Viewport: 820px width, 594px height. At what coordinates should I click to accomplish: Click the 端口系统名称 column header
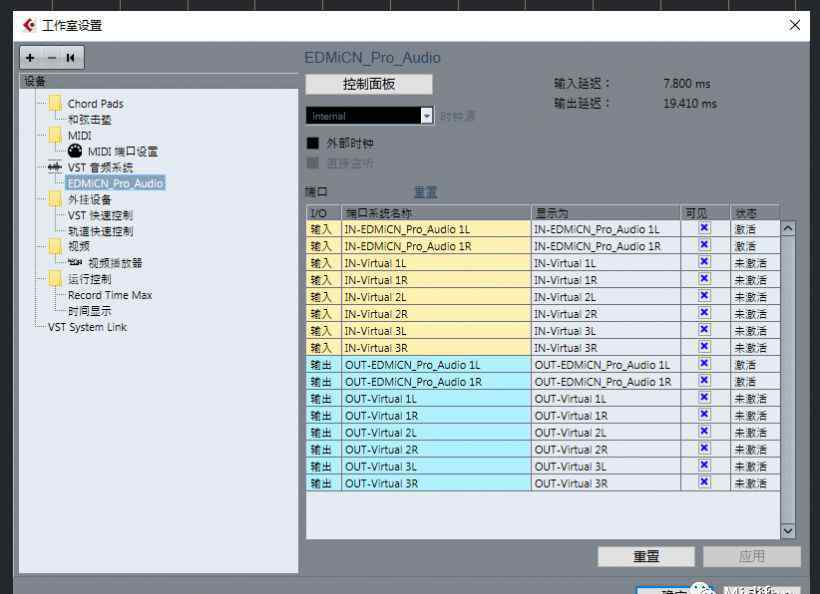[436, 213]
